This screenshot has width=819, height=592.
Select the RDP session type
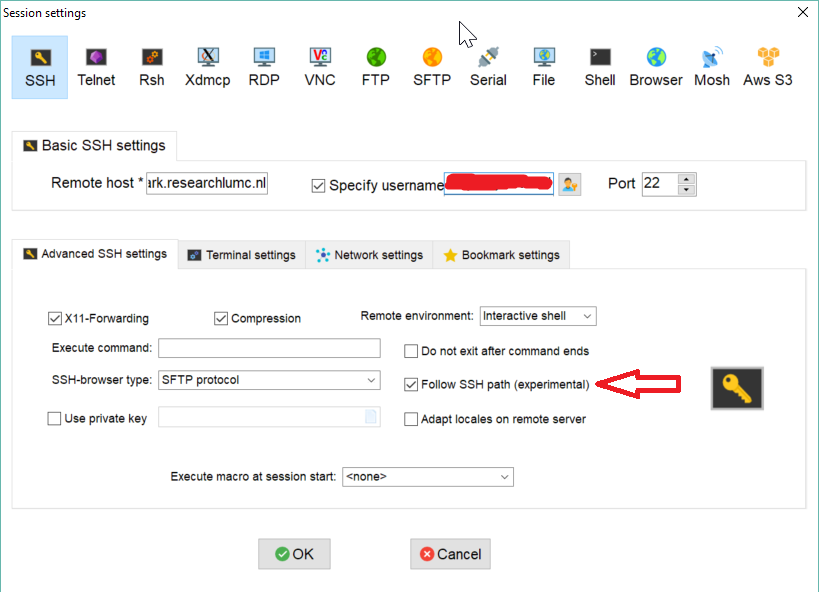coord(264,67)
